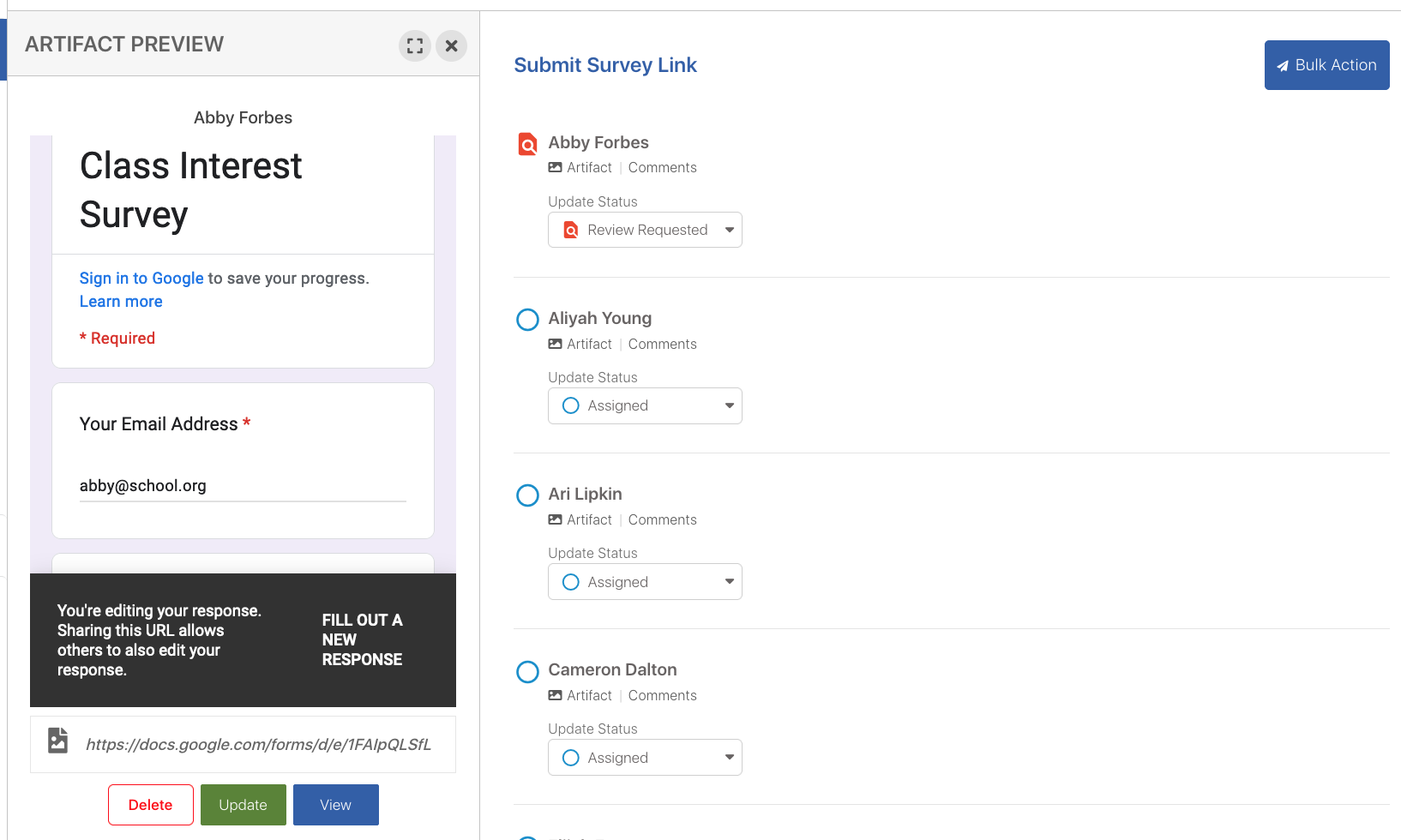Click the artifact image icon under Cameron Dalton

click(556, 695)
